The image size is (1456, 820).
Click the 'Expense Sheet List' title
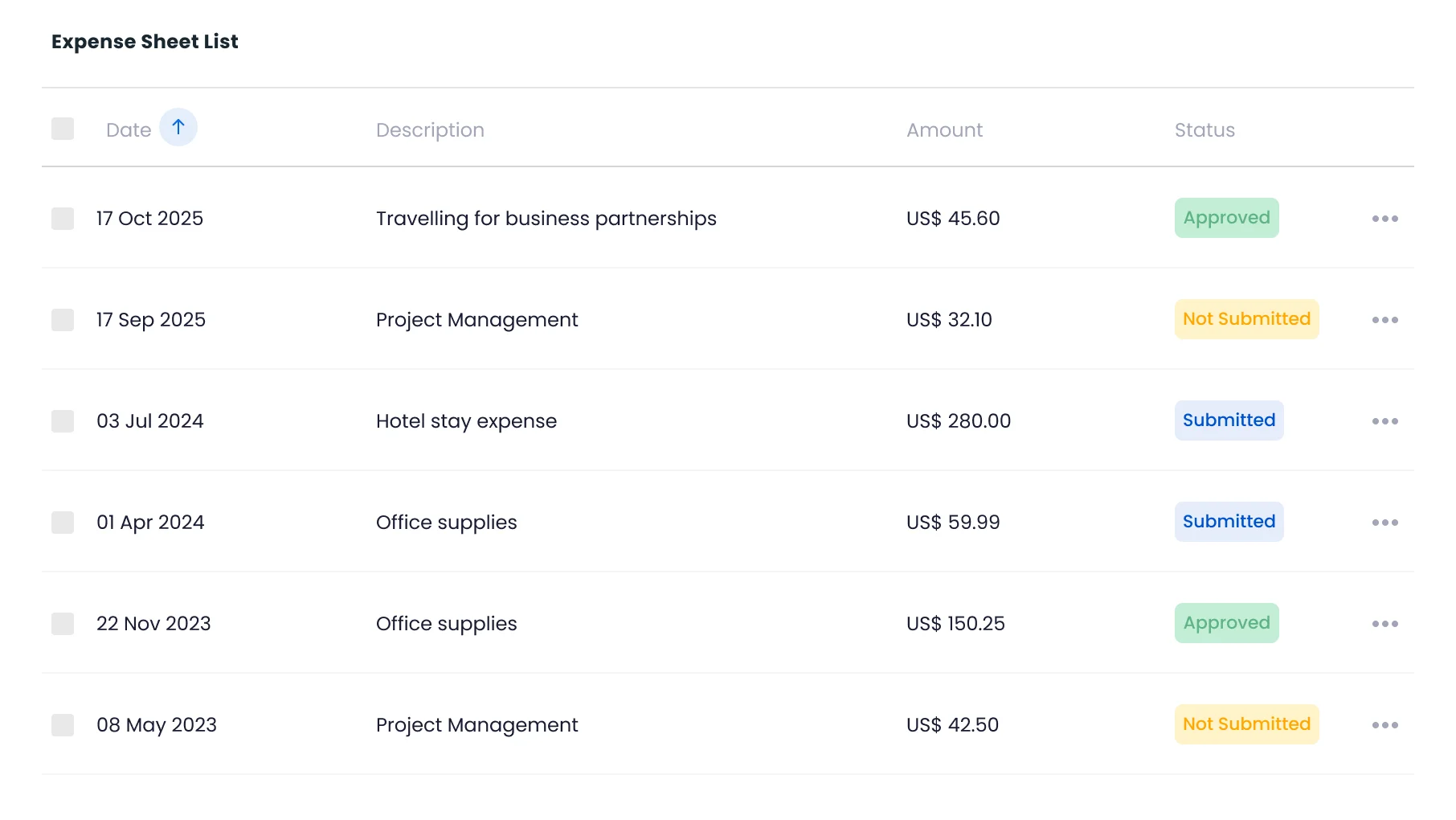tap(145, 42)
